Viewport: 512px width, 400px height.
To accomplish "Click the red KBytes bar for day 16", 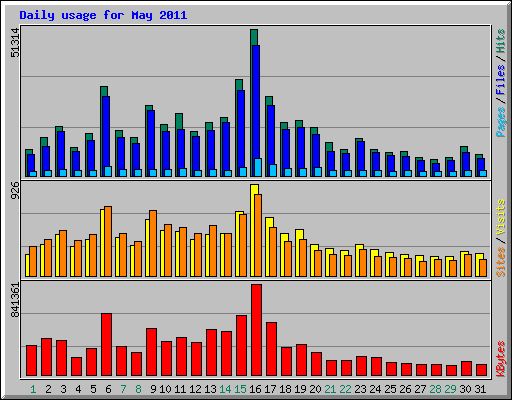I will click(256, 330).
